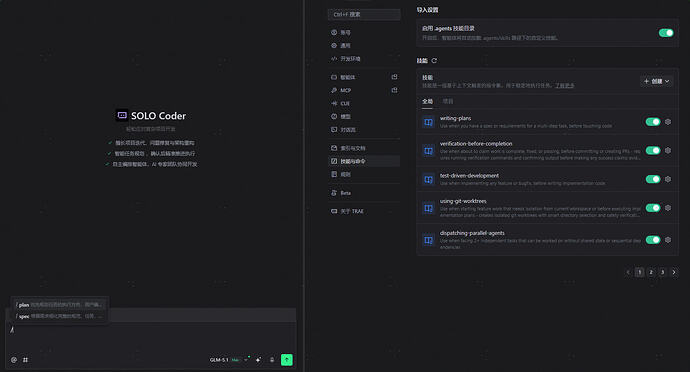The height and width of the screenshot is (372, 690).
Task: Click the marketplace icon beside 智能体
Action: pos(394,77)
